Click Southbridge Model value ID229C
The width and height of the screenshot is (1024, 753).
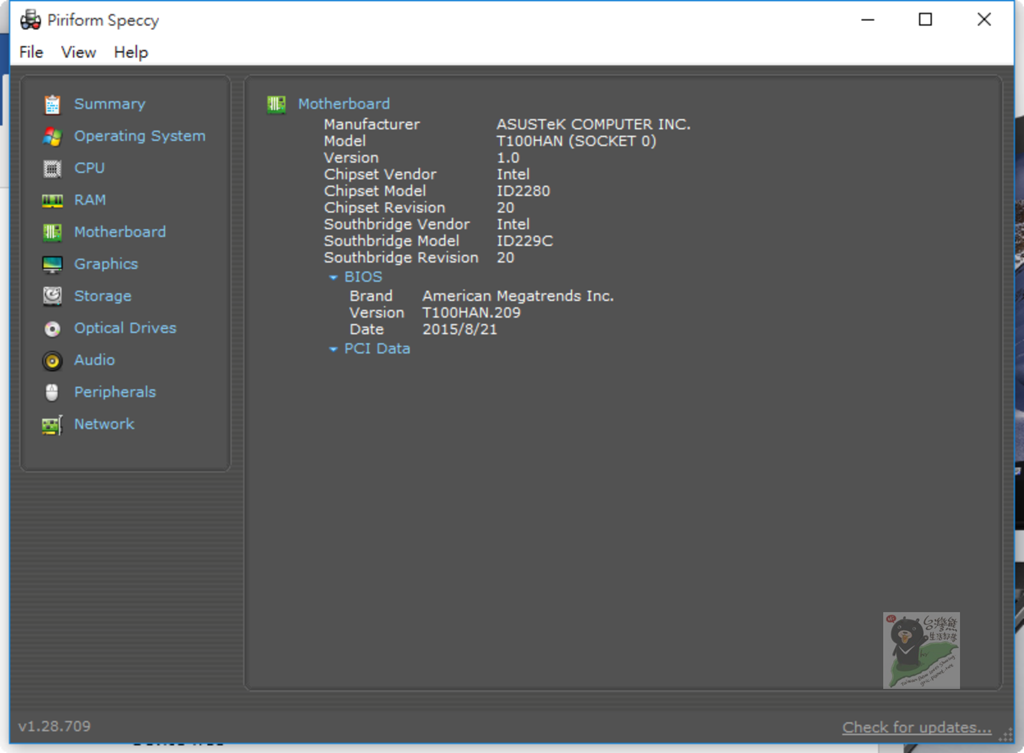click(x=524, y=241)
